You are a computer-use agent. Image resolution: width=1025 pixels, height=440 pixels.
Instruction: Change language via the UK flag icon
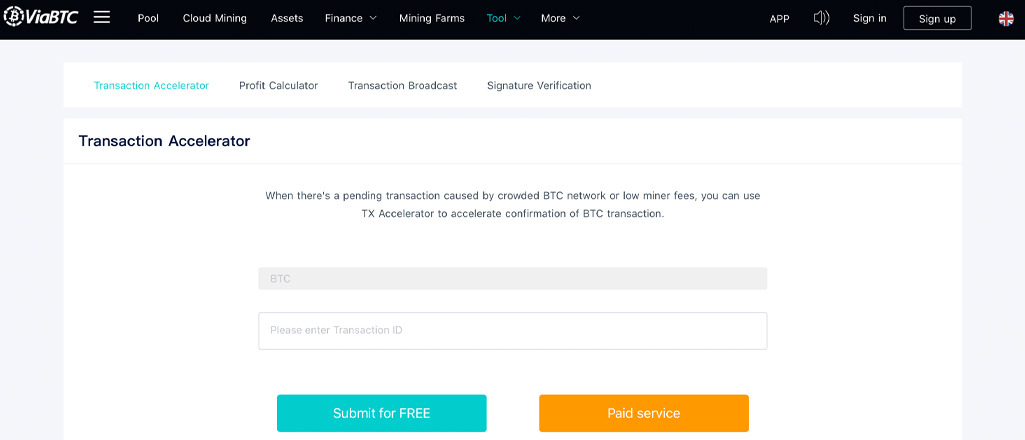(x=1006, y=18)
